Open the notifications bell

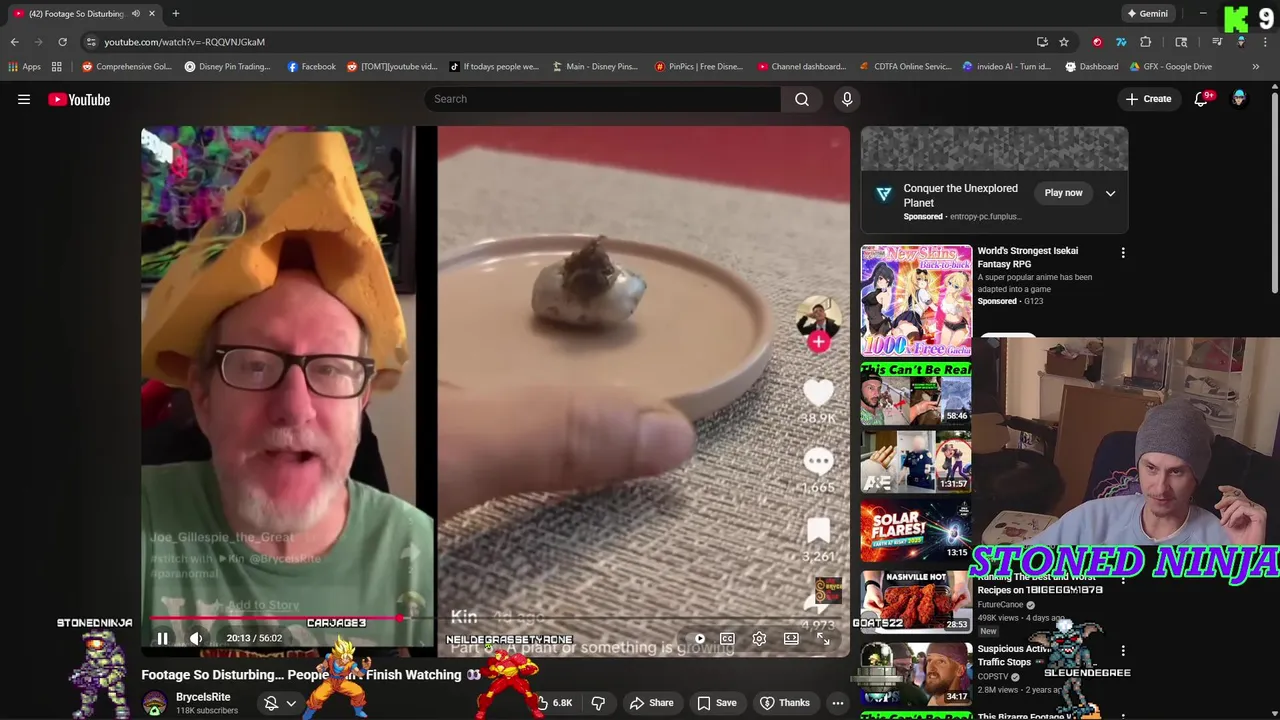point(1201,99)
